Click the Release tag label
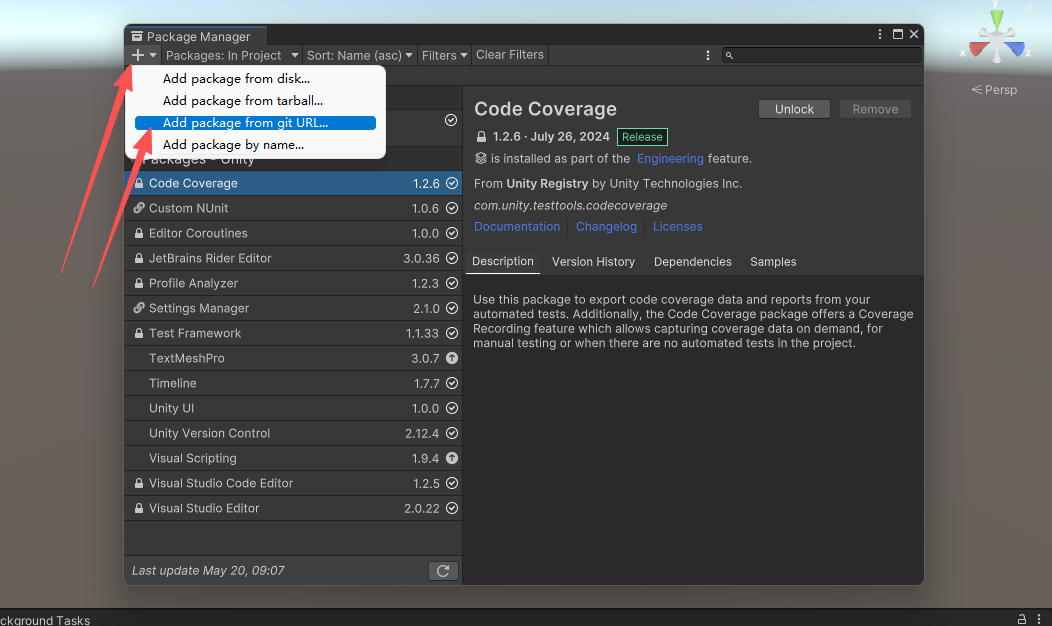The image size is (1052, 626). coord(642,137)
